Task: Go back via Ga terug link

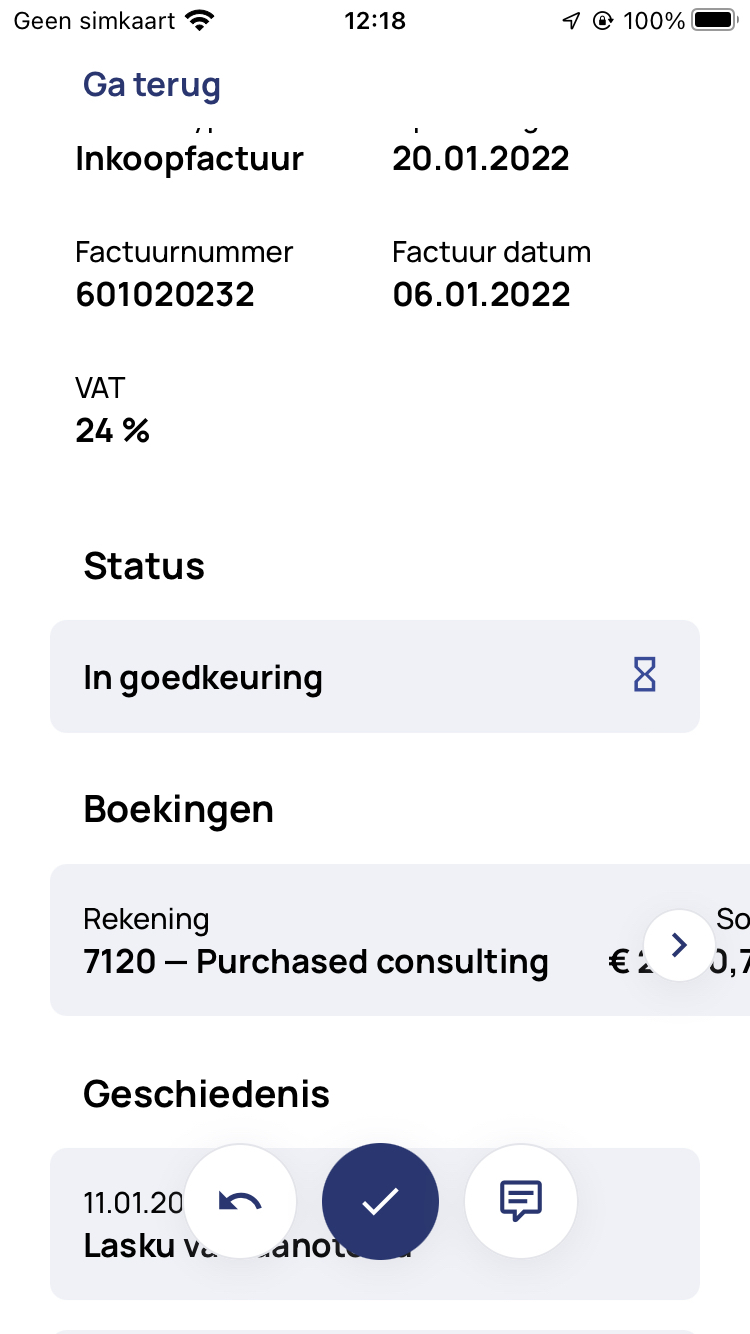Action: pyautogui.click(x=152, y=85)
